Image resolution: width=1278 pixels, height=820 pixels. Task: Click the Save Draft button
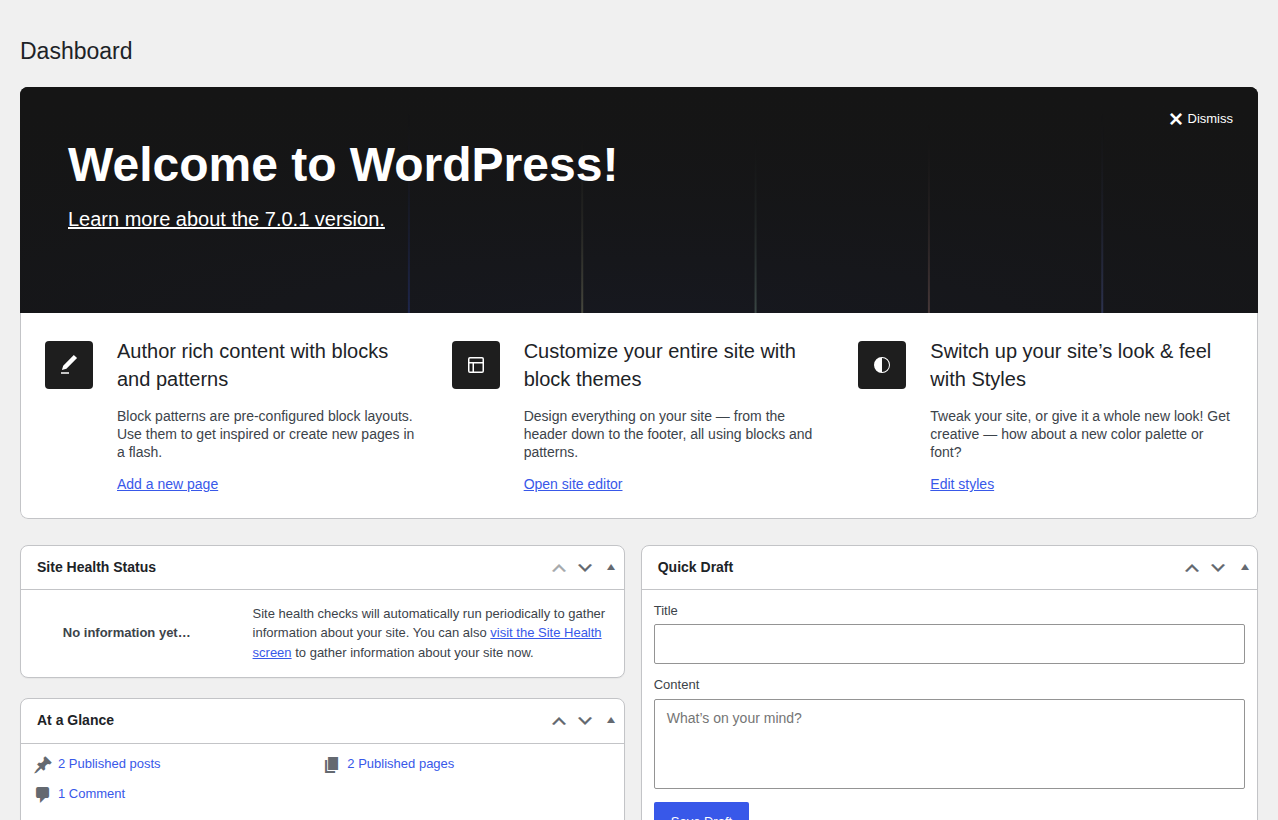(x=701, y=811)
